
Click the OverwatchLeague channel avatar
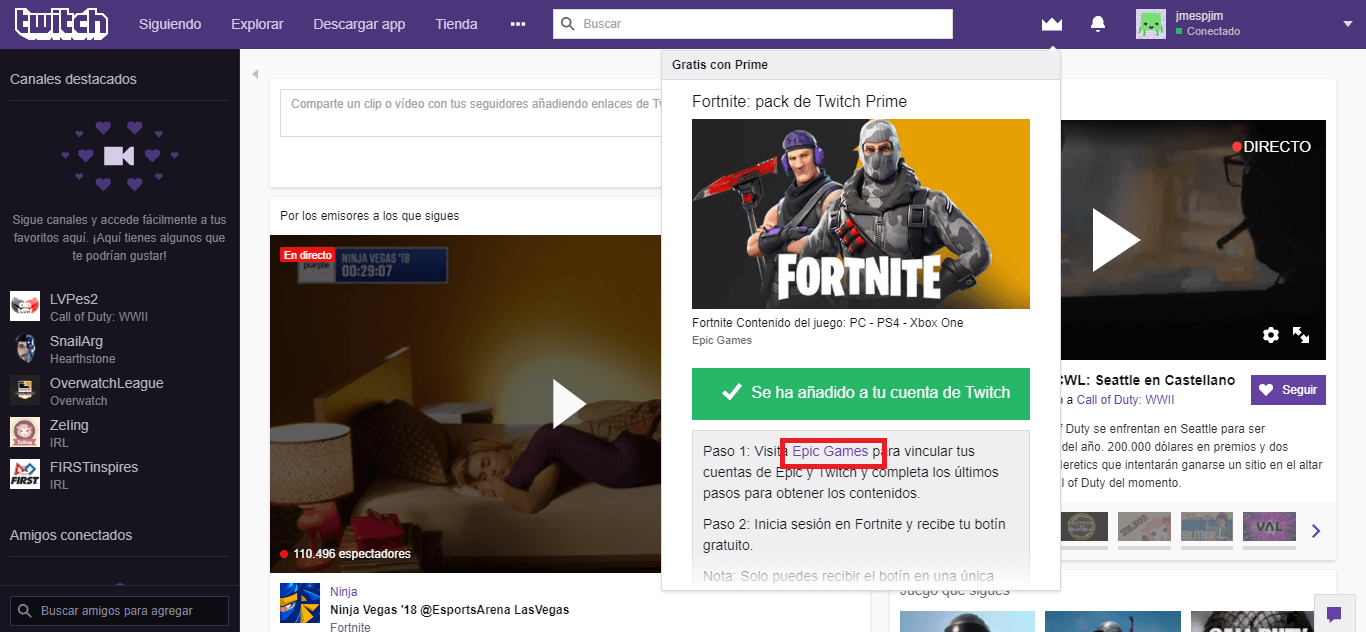pyautogui.click(x=25, y=390)
